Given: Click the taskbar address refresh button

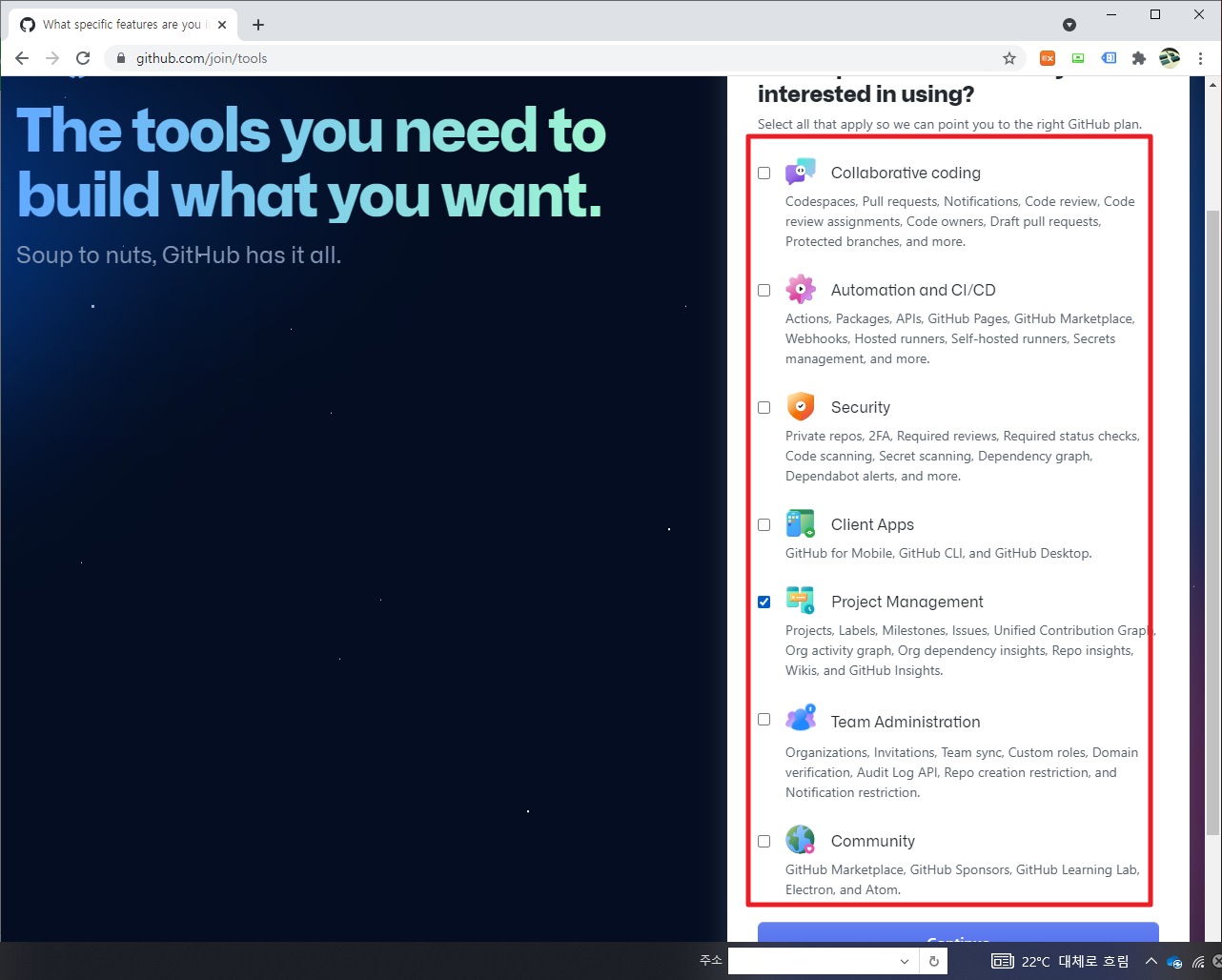Looking at the screenshot, I should (x=934, y=961).
